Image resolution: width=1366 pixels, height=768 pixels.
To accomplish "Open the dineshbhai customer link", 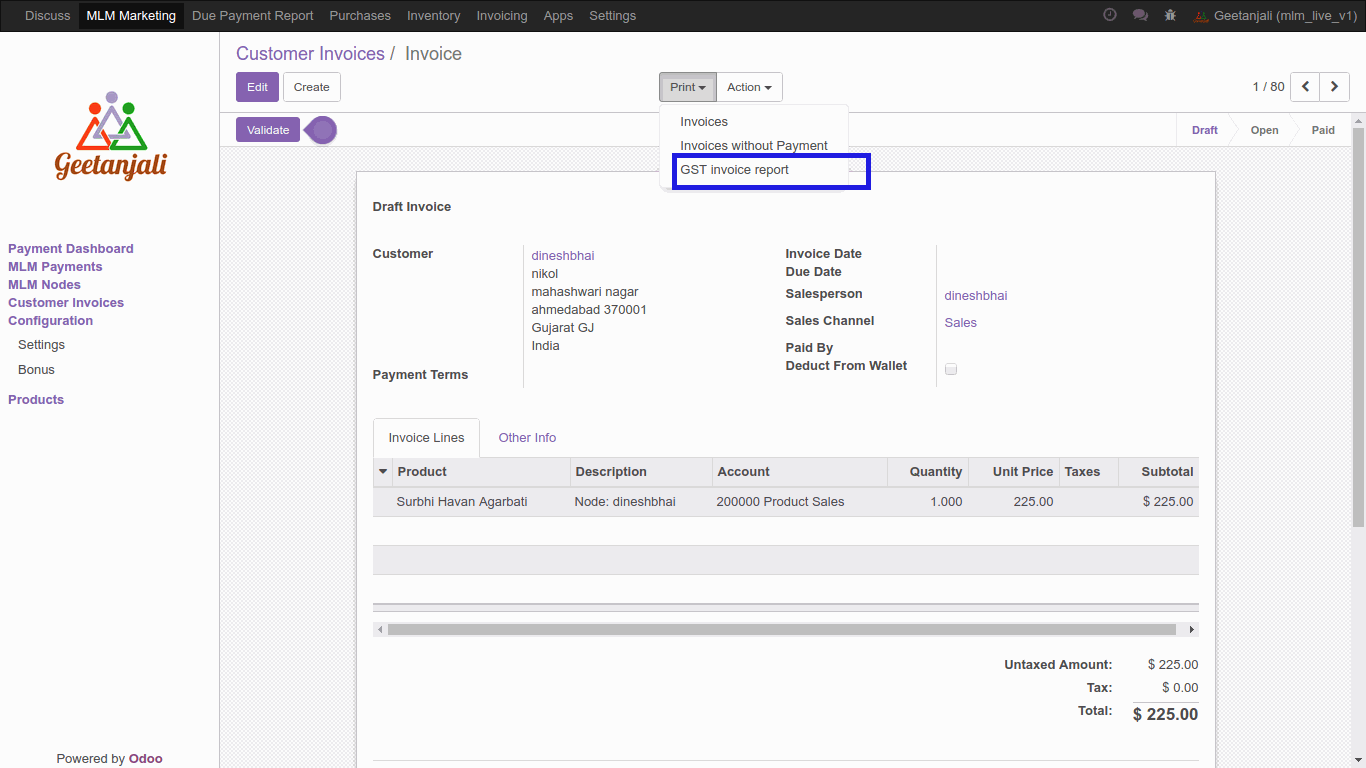I will click(x=562, y=255).
